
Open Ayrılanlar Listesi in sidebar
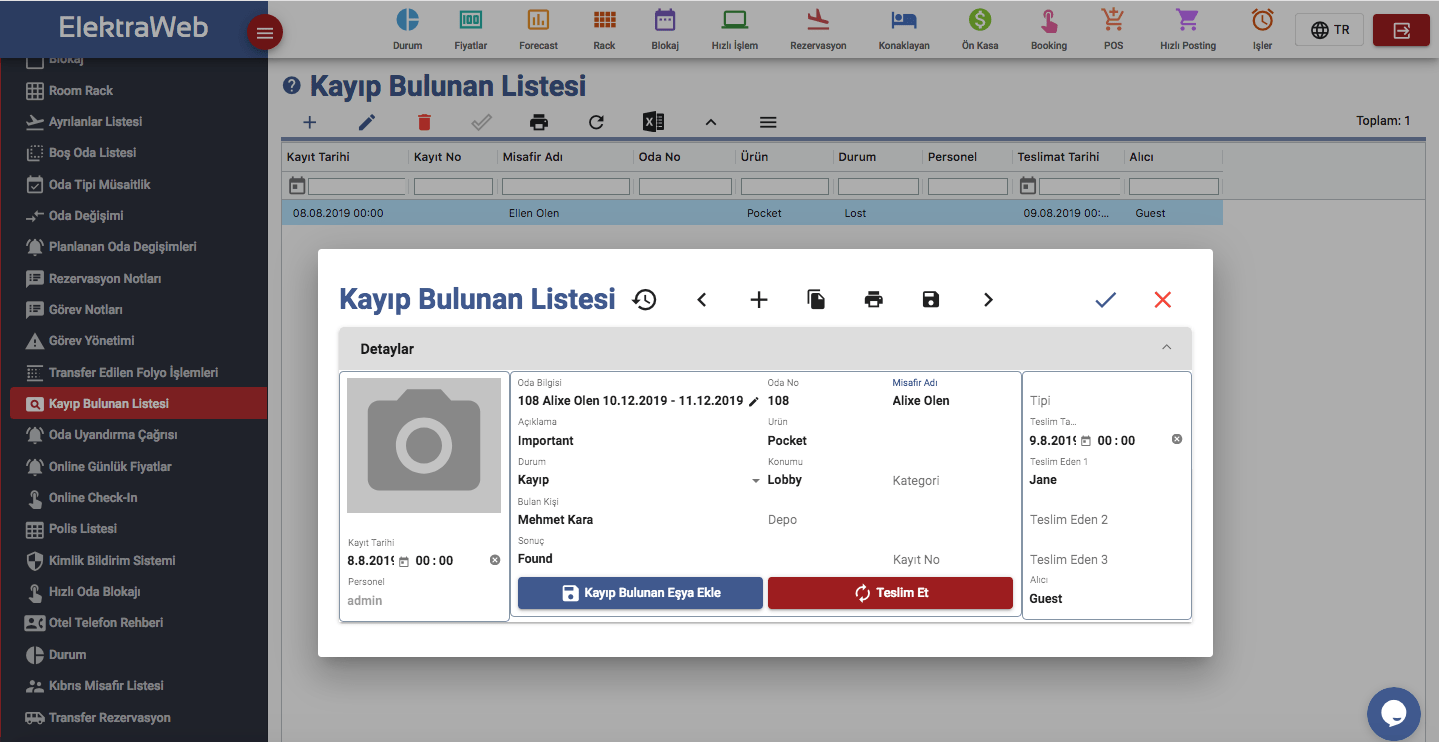(x=95, y=121)
